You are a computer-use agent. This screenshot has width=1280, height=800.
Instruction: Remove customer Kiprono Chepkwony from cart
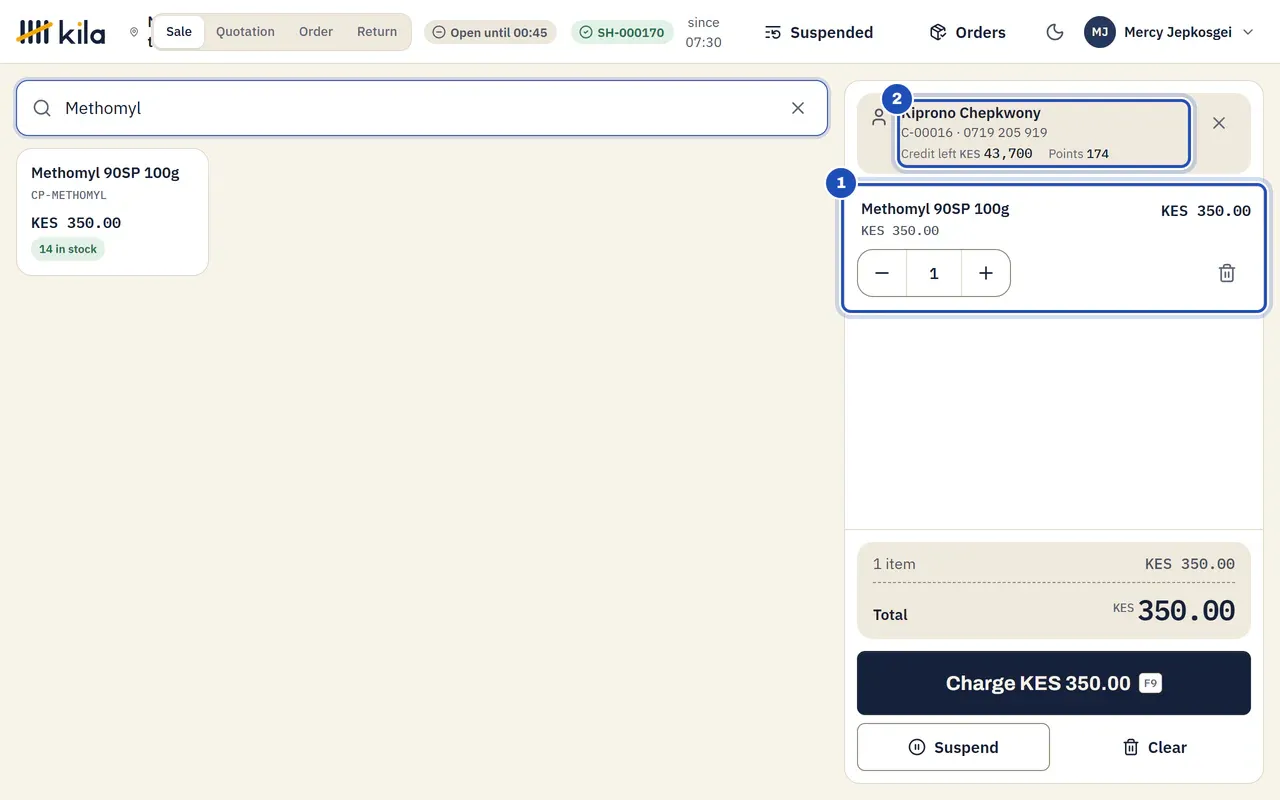coord(1219,123)
